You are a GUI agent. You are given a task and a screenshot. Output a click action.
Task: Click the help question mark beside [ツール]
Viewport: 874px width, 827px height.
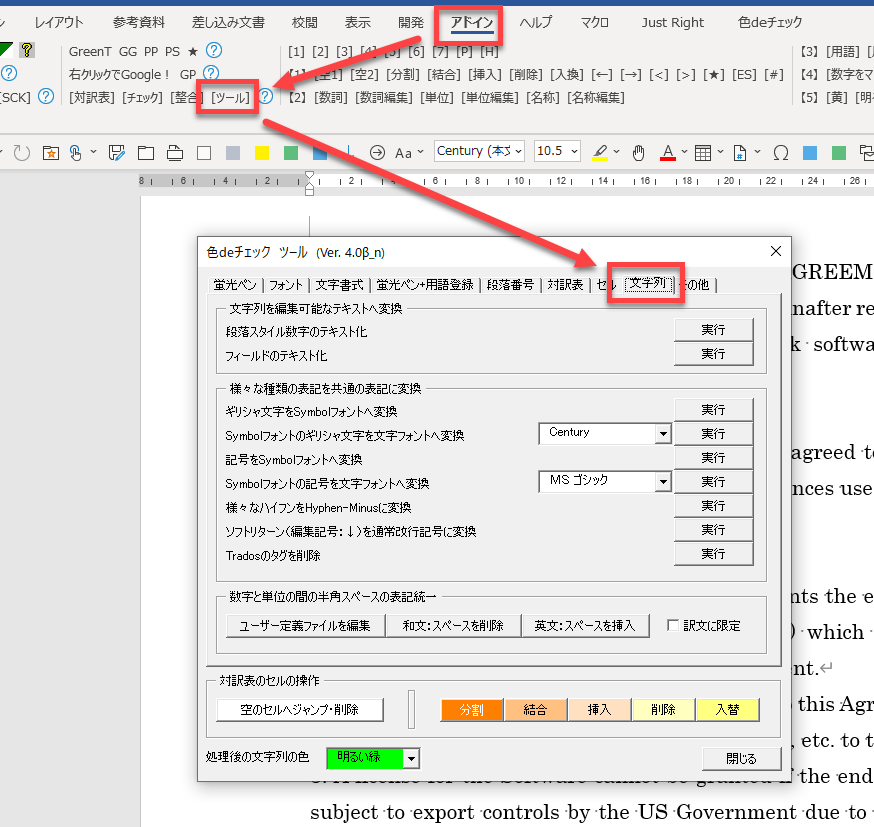tap(266, 97)
